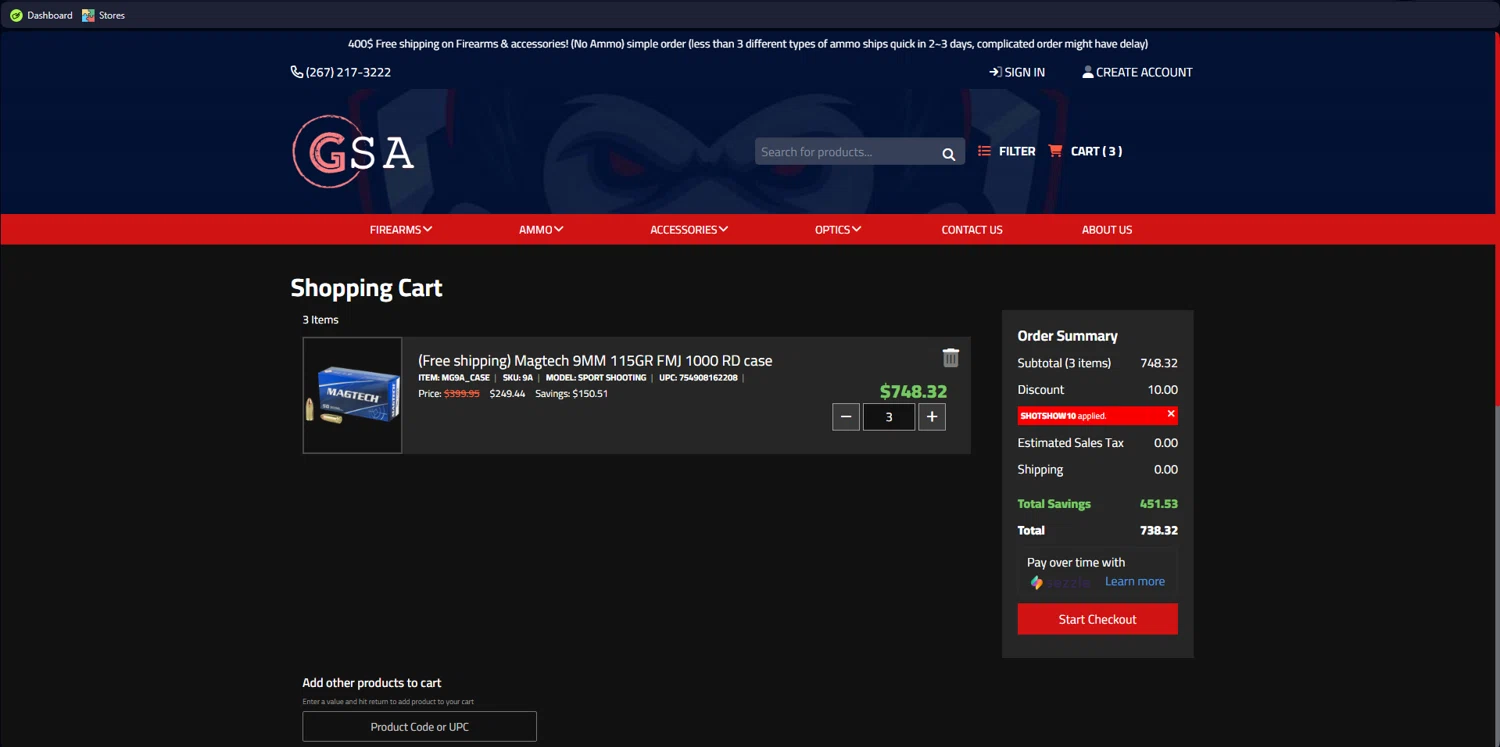1500x747 pixels.
Task: Open the Dashboard bookmark icon
Action: click(x=16, y=15)
